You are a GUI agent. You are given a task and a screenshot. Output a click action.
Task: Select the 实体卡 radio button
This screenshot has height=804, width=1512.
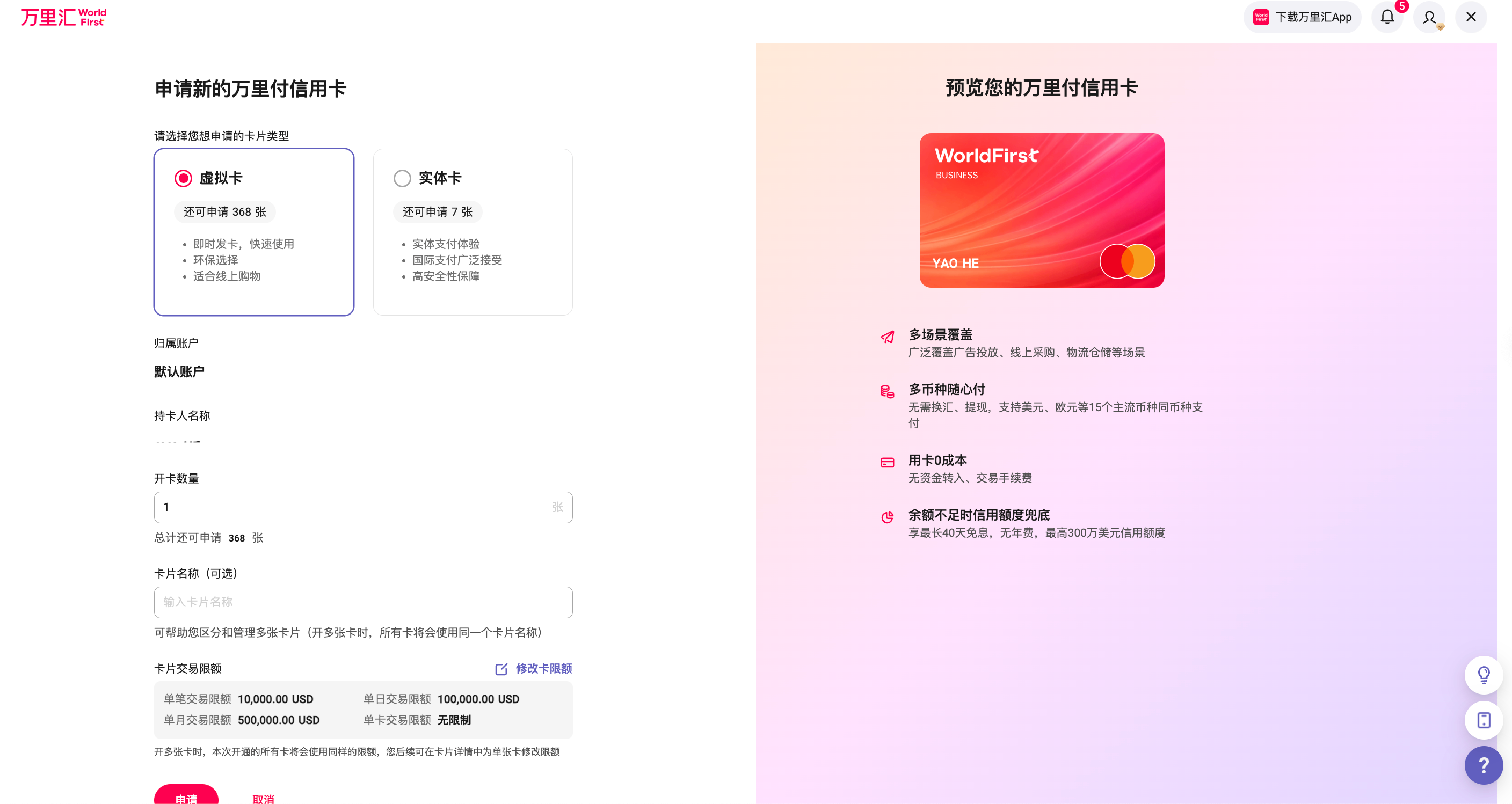(x=402, y=178)
